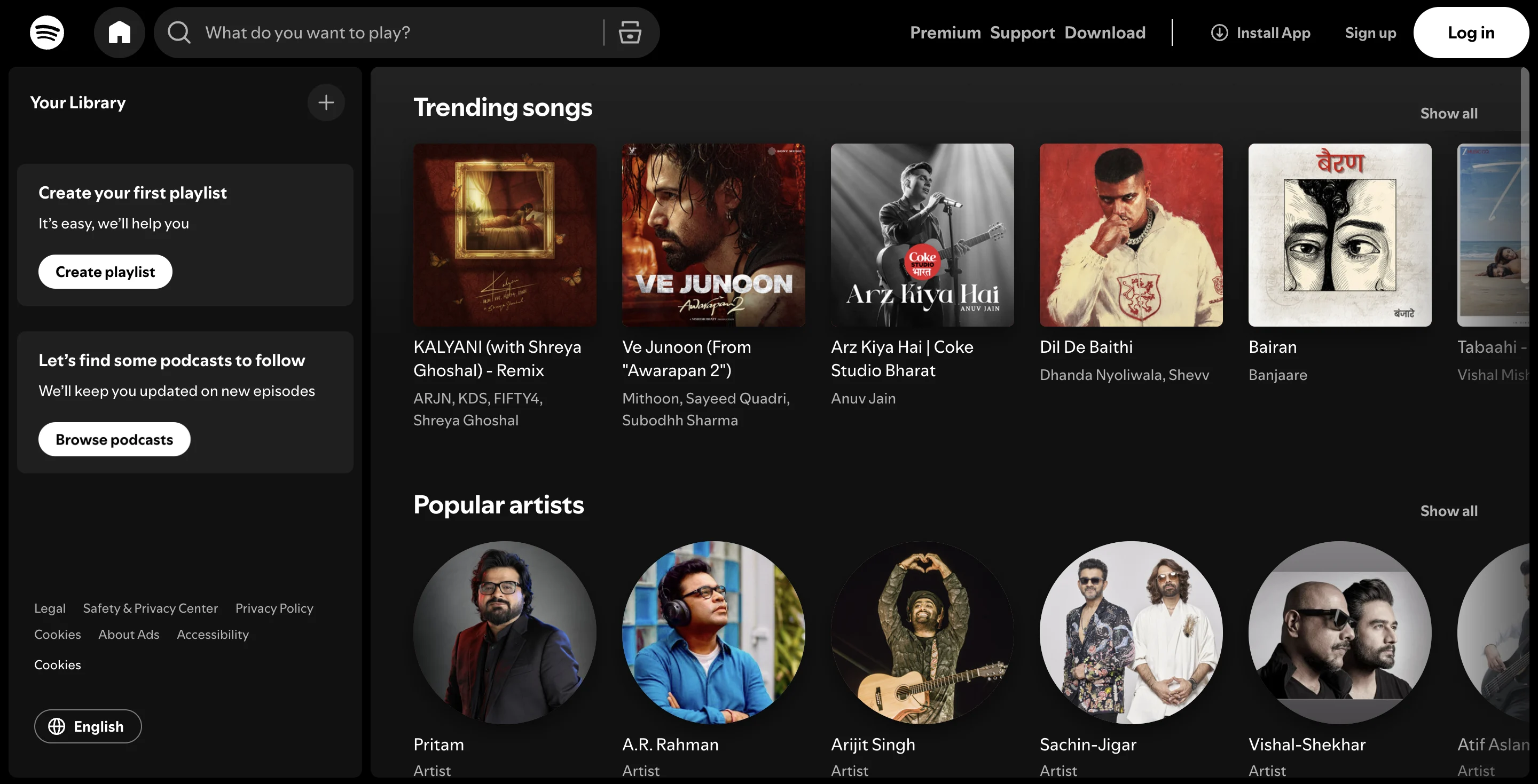Go to Home via house icon
The image size is (1538, 784).
coord(120,32)
